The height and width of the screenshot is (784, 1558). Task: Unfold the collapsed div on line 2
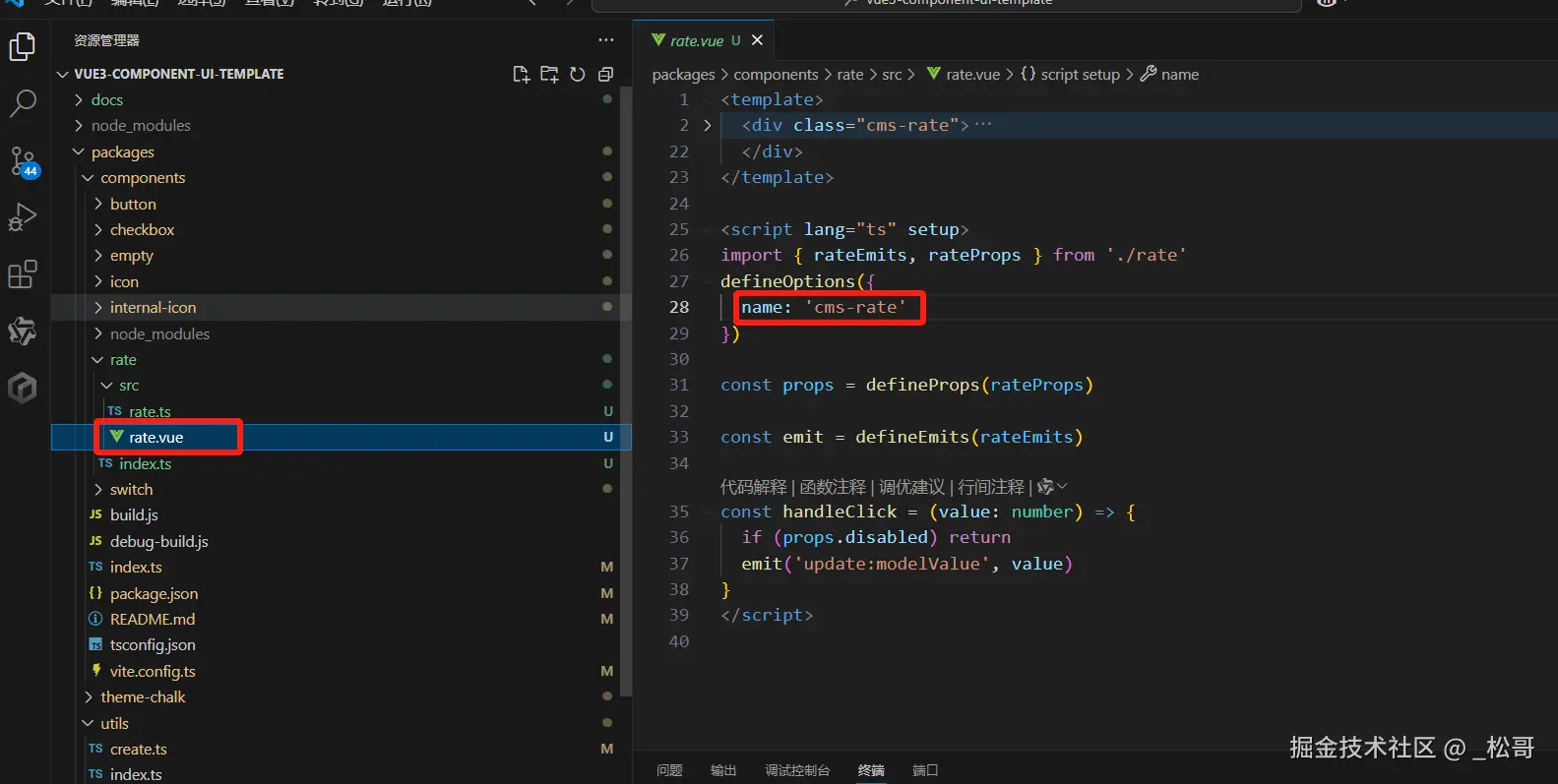coord(707,125)
